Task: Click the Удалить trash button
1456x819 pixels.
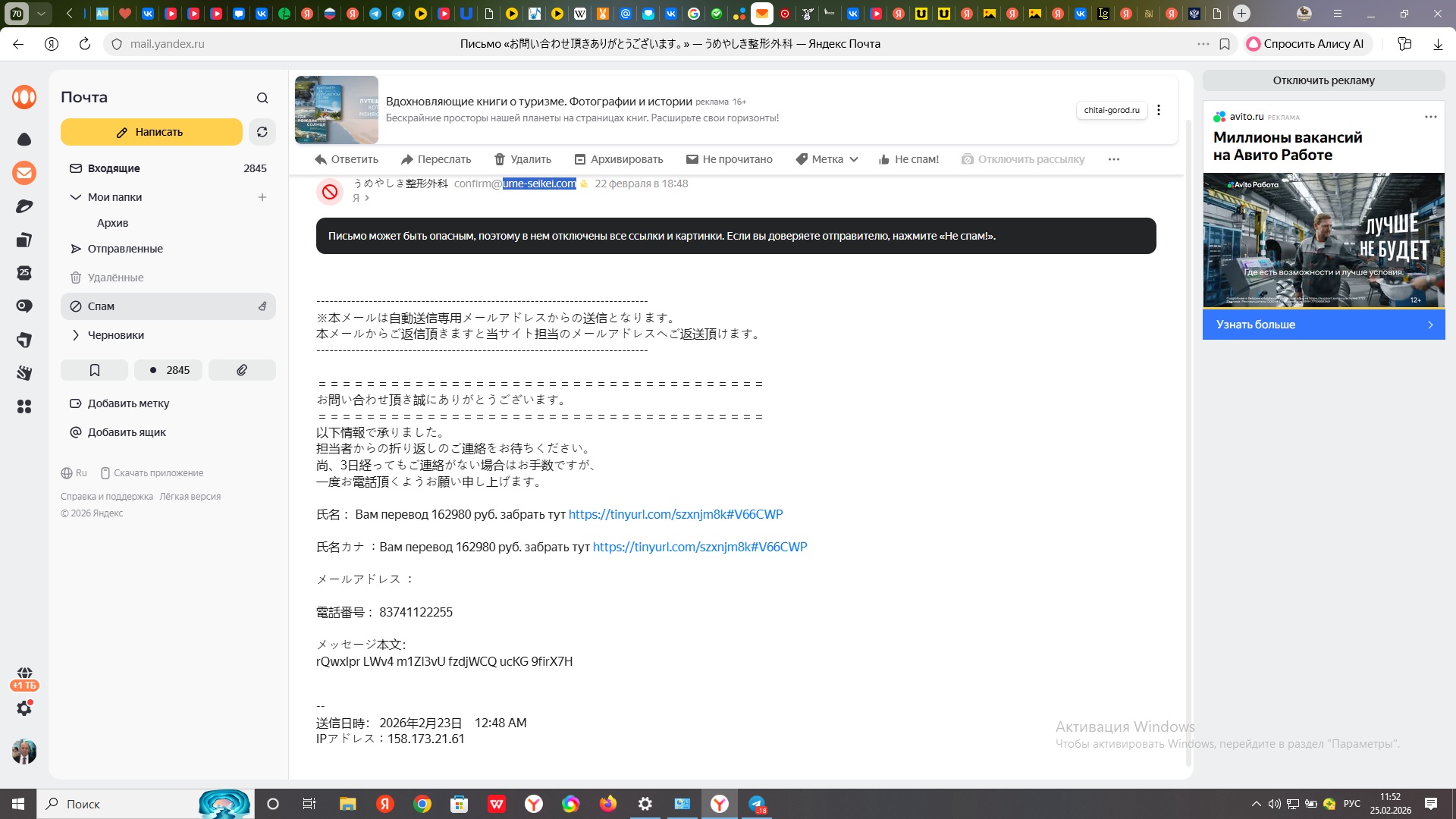Action: click(x=522, y=159)
